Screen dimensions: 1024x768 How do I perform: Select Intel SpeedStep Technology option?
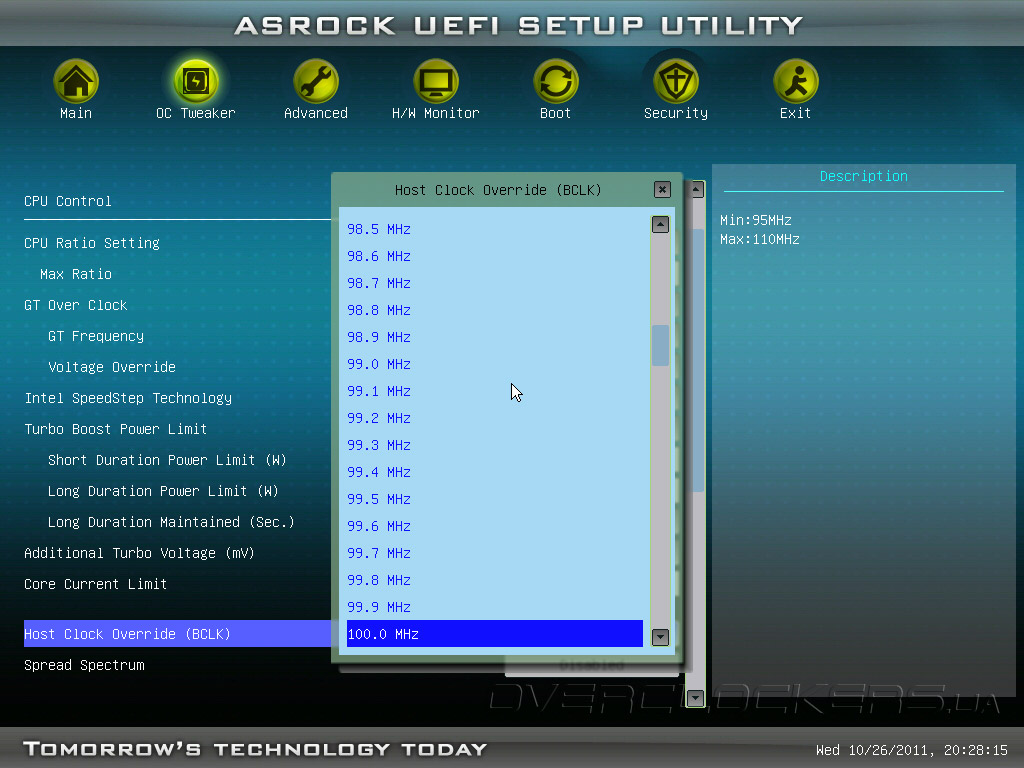pyautogui.click(x=128, y=398)
